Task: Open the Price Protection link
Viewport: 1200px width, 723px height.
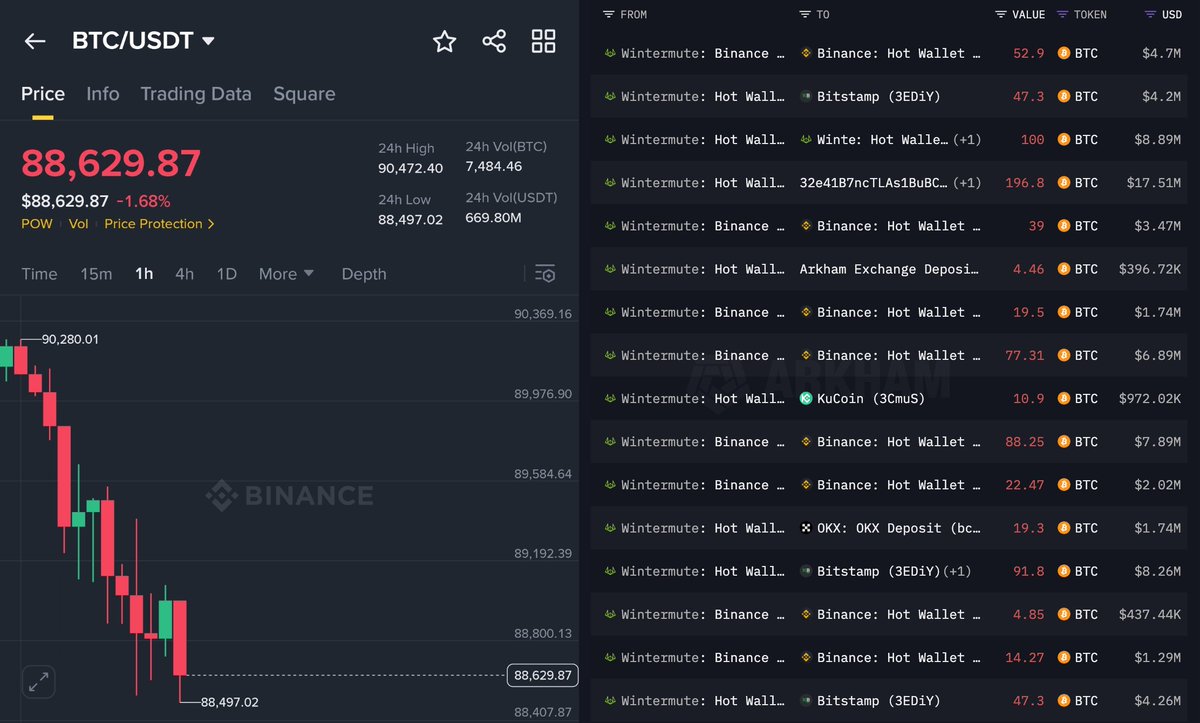Action: point(159,224)
